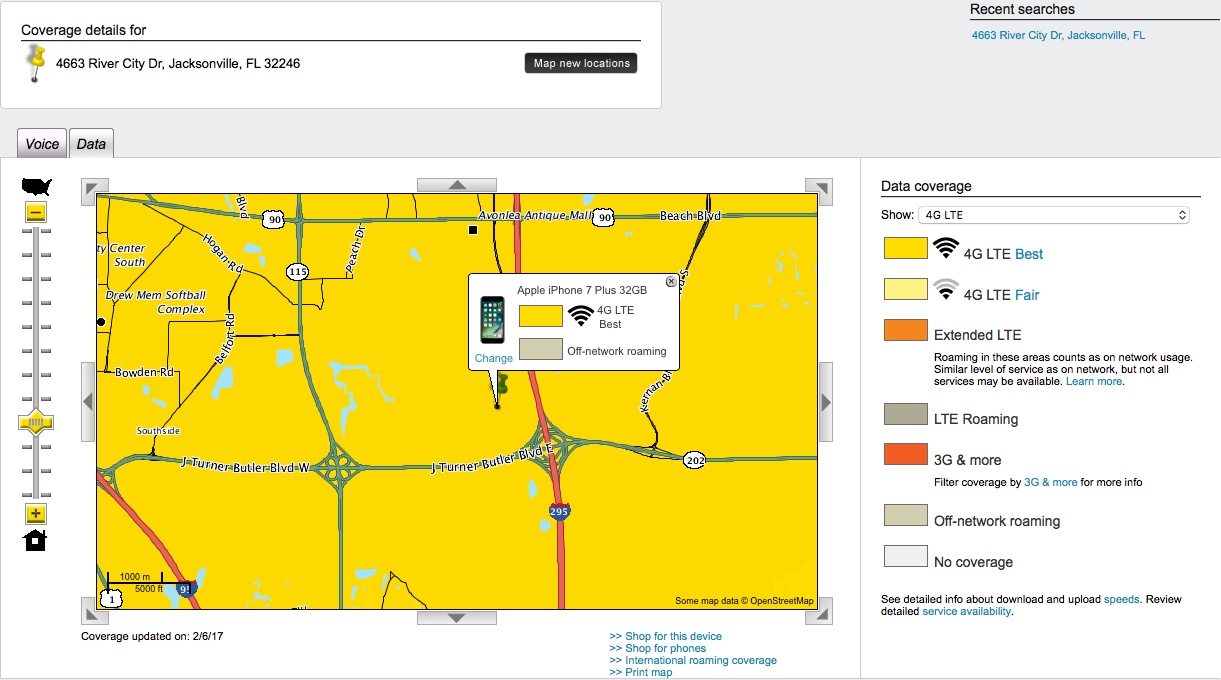
Task: Click Coverage updated on 2/6/17 text
Action: pos(153,636)
